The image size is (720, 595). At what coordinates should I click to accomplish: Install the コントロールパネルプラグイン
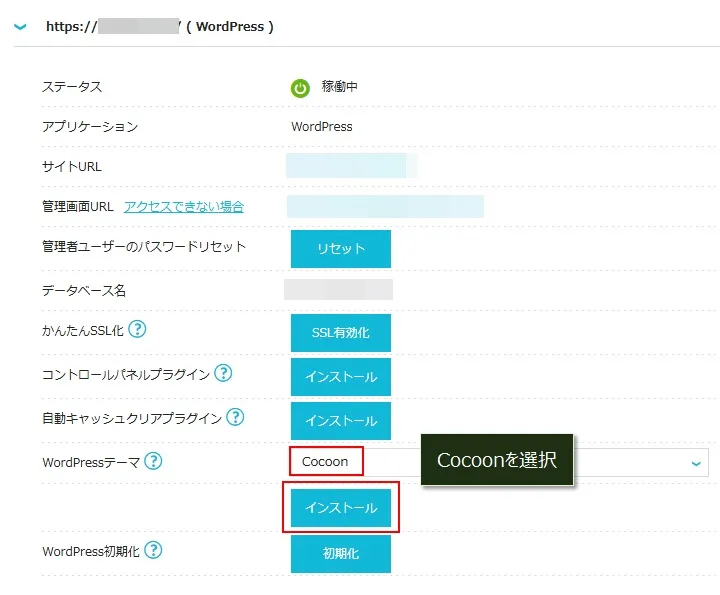340,377
